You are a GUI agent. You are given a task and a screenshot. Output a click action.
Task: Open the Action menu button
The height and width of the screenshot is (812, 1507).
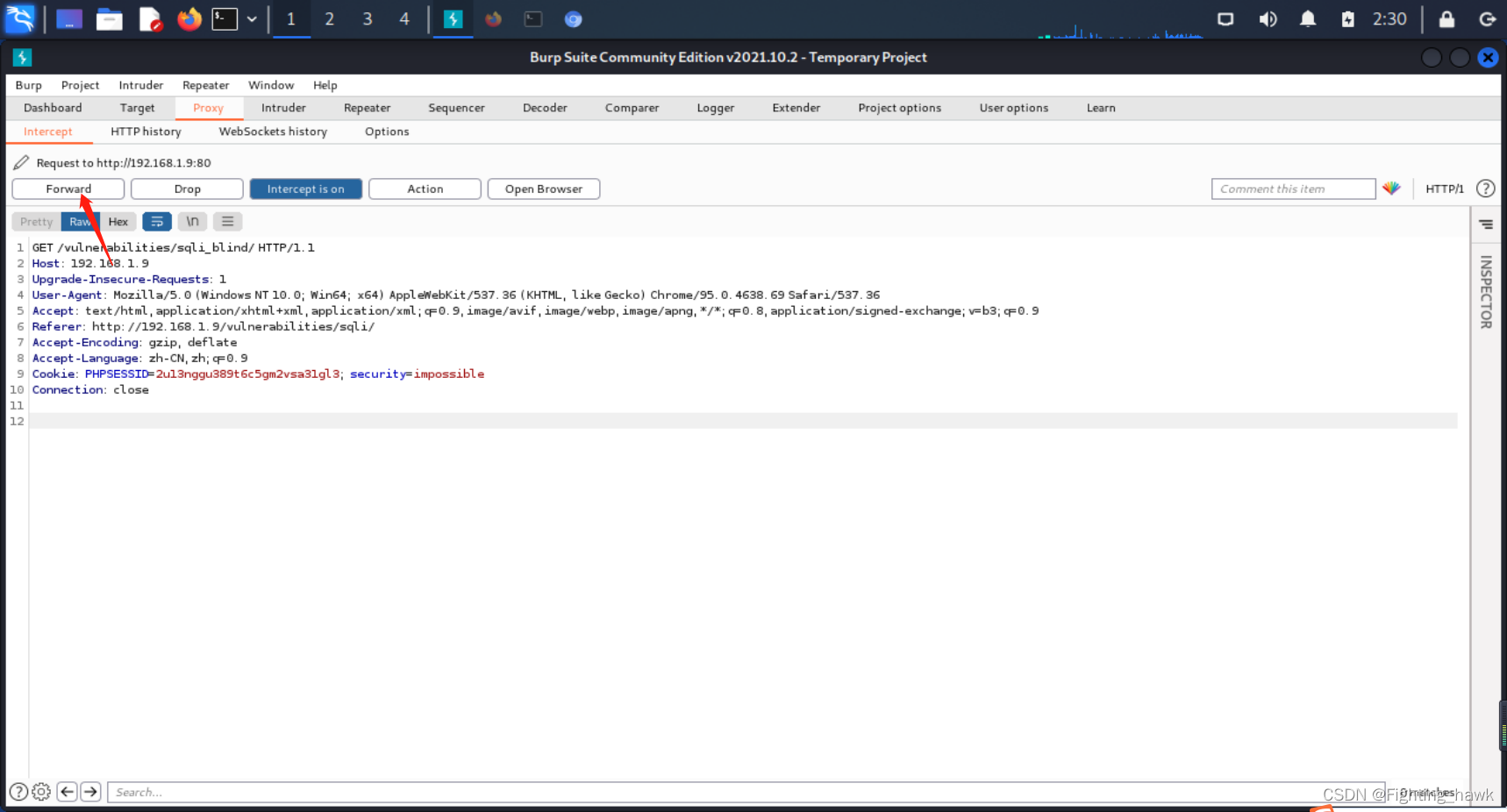(x=425, y=189)
